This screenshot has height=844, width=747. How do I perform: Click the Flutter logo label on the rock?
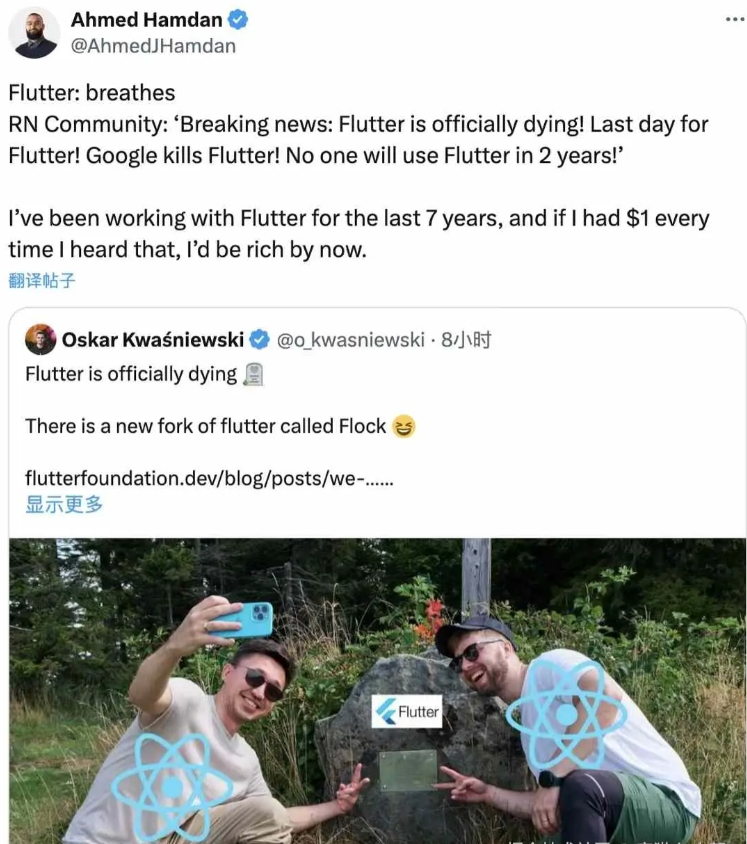pos(407,711)
